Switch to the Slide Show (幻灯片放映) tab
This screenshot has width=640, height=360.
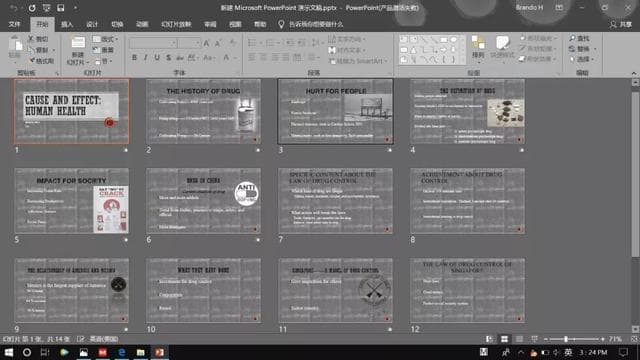[x=176, y=24]
